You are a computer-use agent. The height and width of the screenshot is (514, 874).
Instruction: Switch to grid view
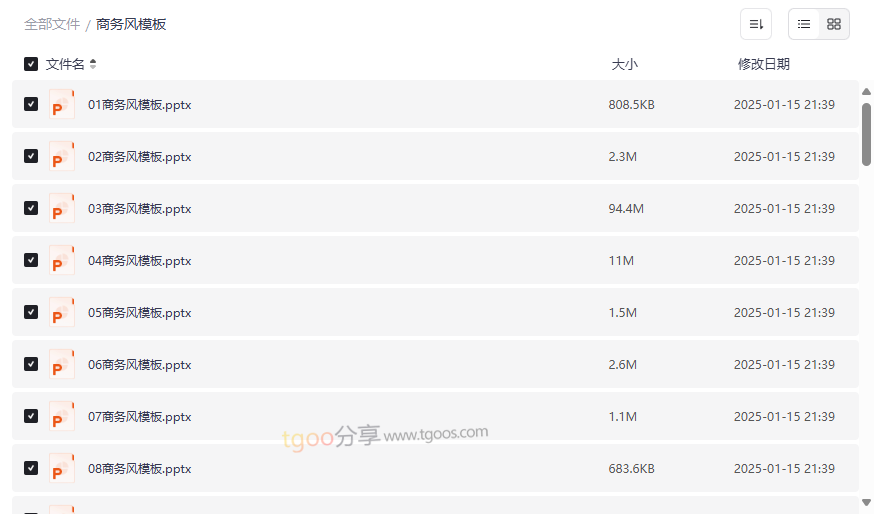point(834,24)
